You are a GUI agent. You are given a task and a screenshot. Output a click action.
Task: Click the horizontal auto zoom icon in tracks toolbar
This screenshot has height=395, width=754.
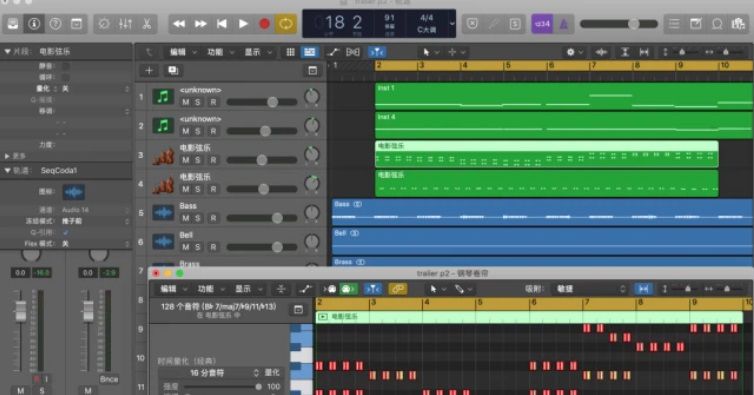coord(644,52)
